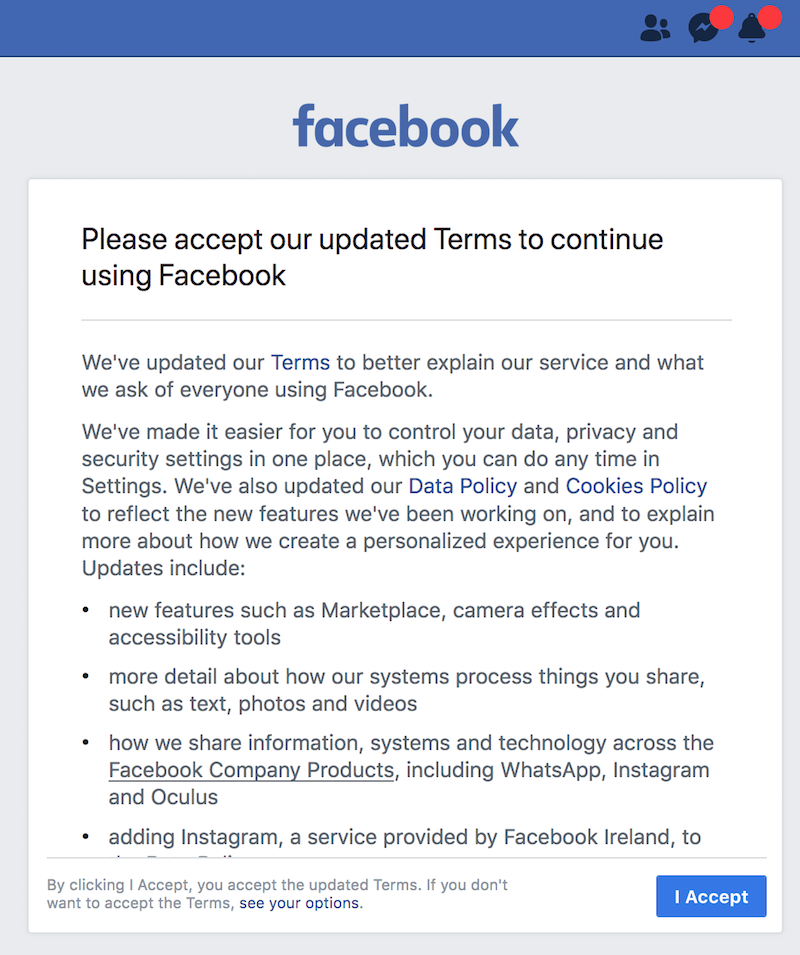This screenshot has width=800, height=955.
Task: Click the "see your options" link
Action: tap(300, 903)
